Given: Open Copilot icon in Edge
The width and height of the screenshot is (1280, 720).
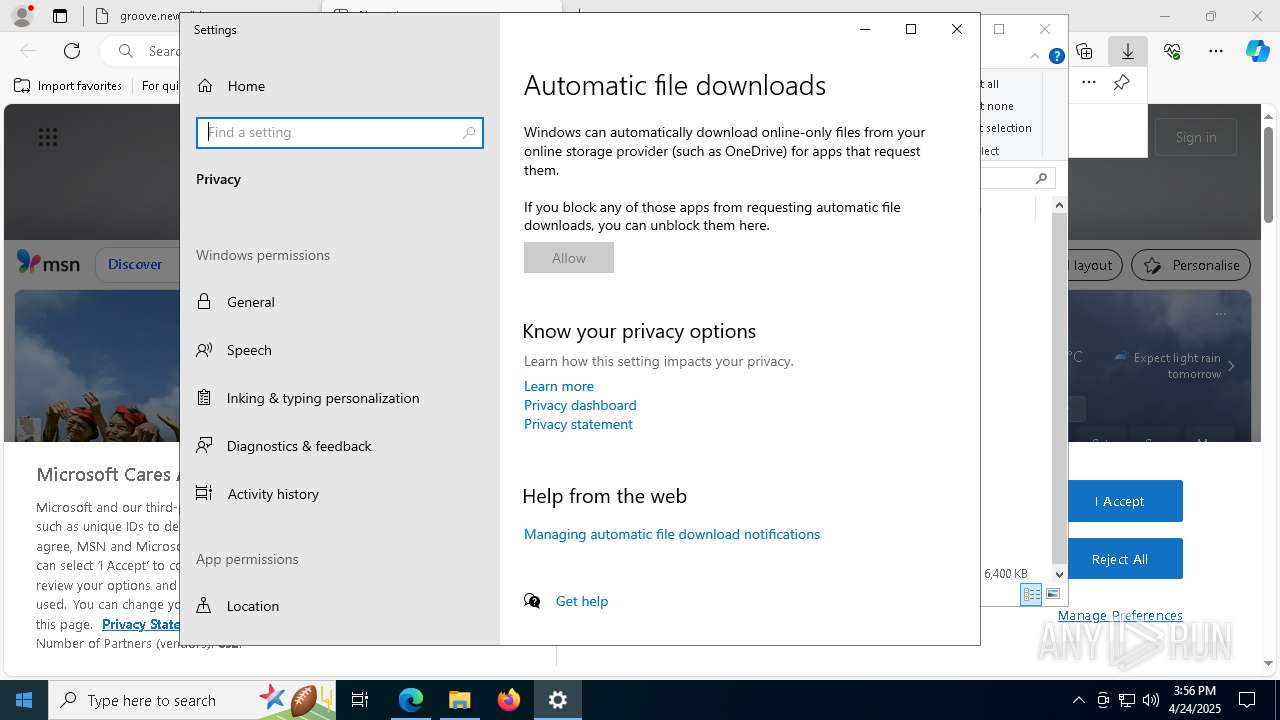Looking at the screenshot, I should click(x=1258, y=51).
